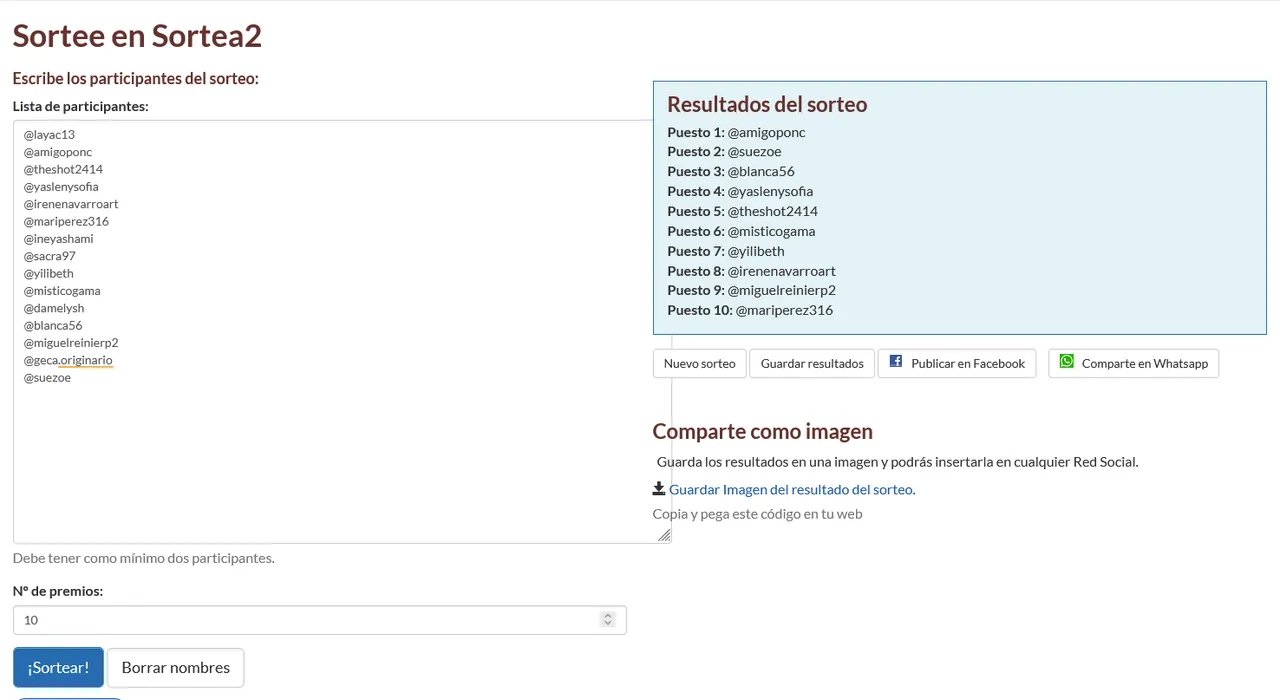Start a Nuevo sorteo
The width and height of the screenshot is (1280, 700).
click(x=700, y=363)
